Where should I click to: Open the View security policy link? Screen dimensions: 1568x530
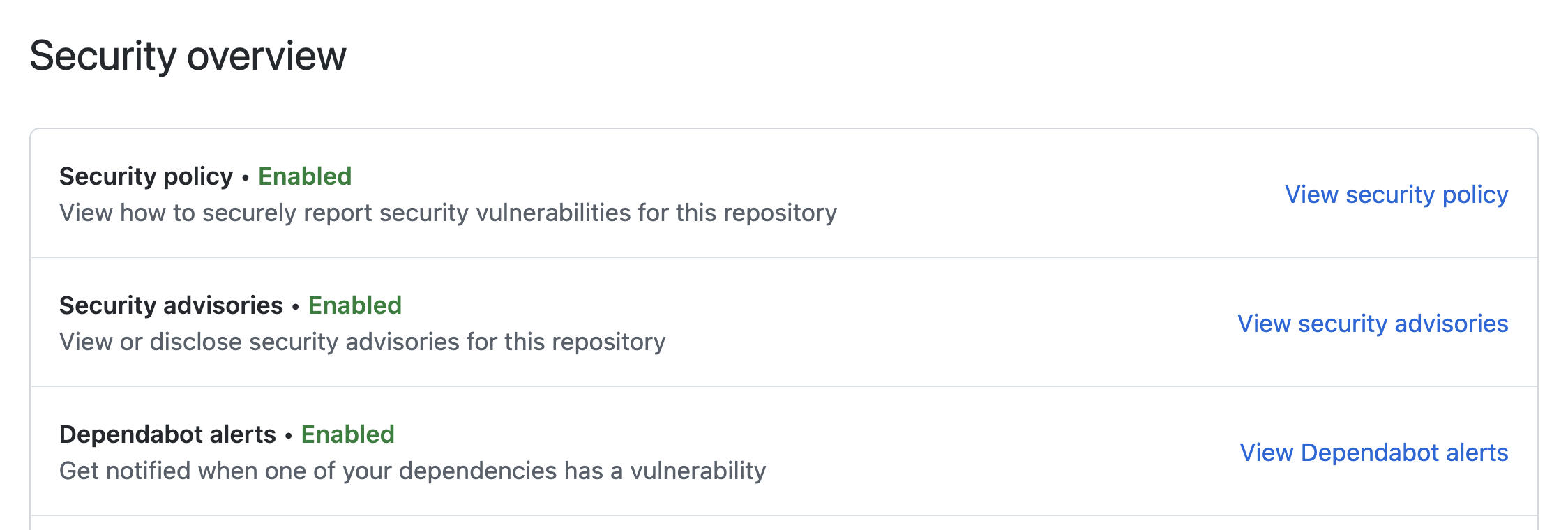(1395, 195)
